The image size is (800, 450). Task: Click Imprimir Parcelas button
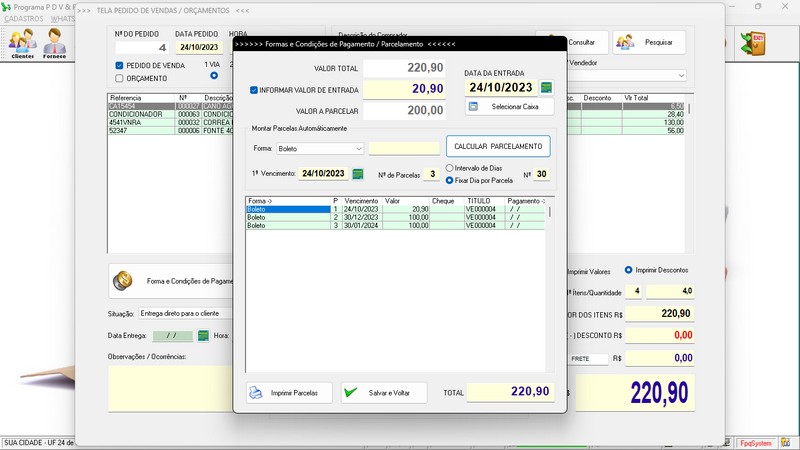coord(283,393)
